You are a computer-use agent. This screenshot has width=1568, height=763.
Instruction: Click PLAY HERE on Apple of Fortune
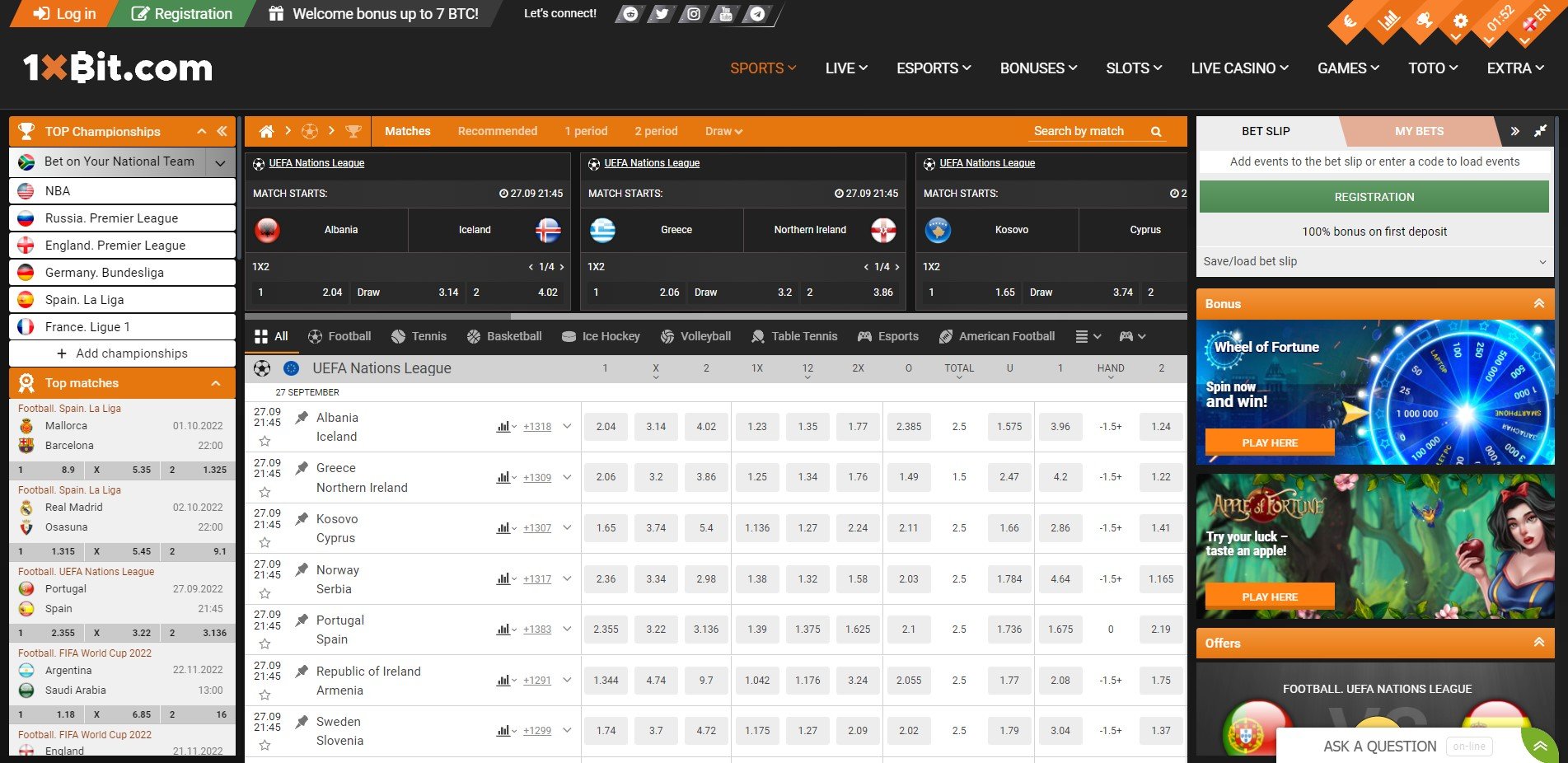point(1269,597)
